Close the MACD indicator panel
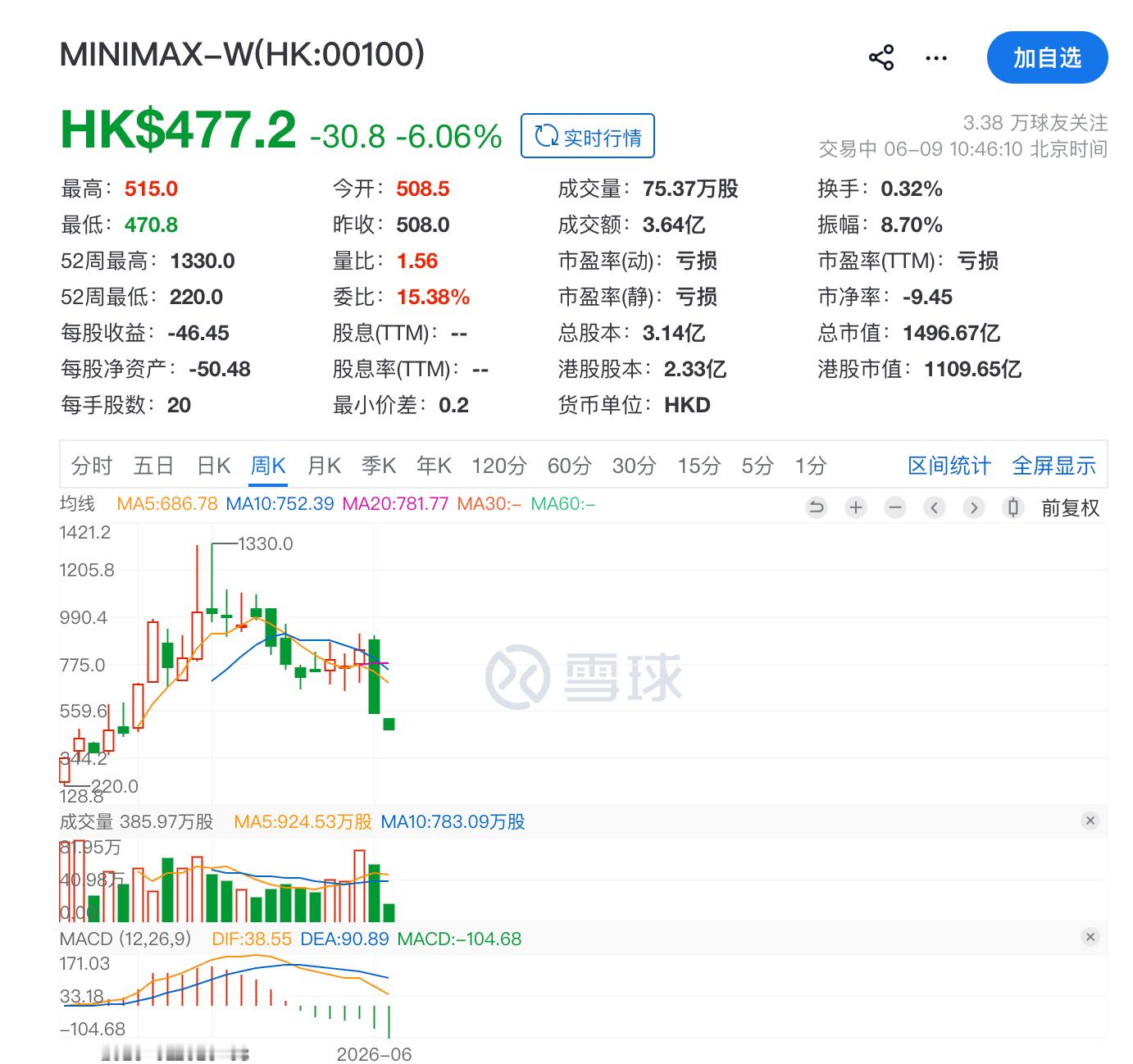The width and height of the screenshot is (1133, 1064). click(x=1090, y=937)
